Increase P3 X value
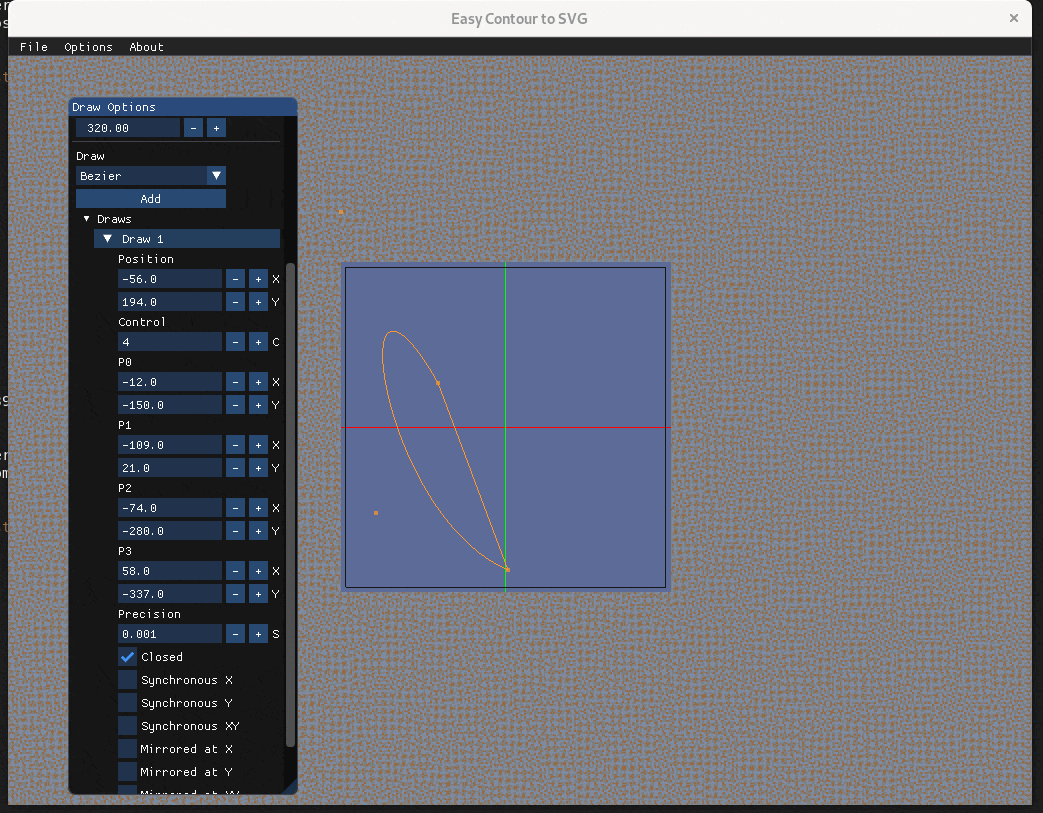This screenshot has width=1043, height=813. click(258, 571)
